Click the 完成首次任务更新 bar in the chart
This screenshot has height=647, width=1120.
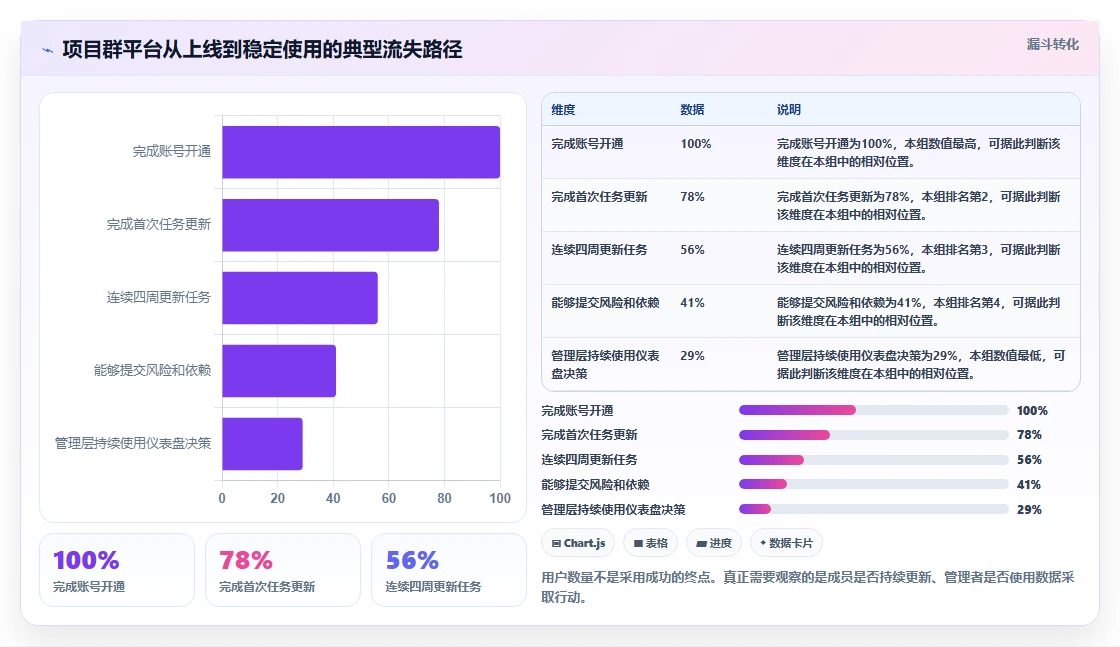tap(330, 225)
